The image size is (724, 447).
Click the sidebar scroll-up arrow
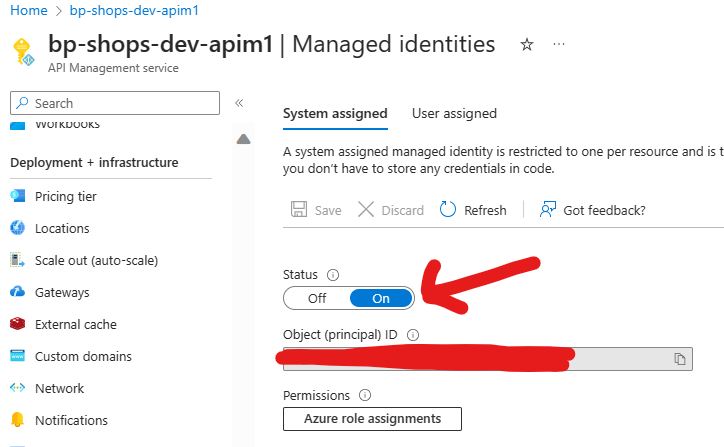point(243,139)
